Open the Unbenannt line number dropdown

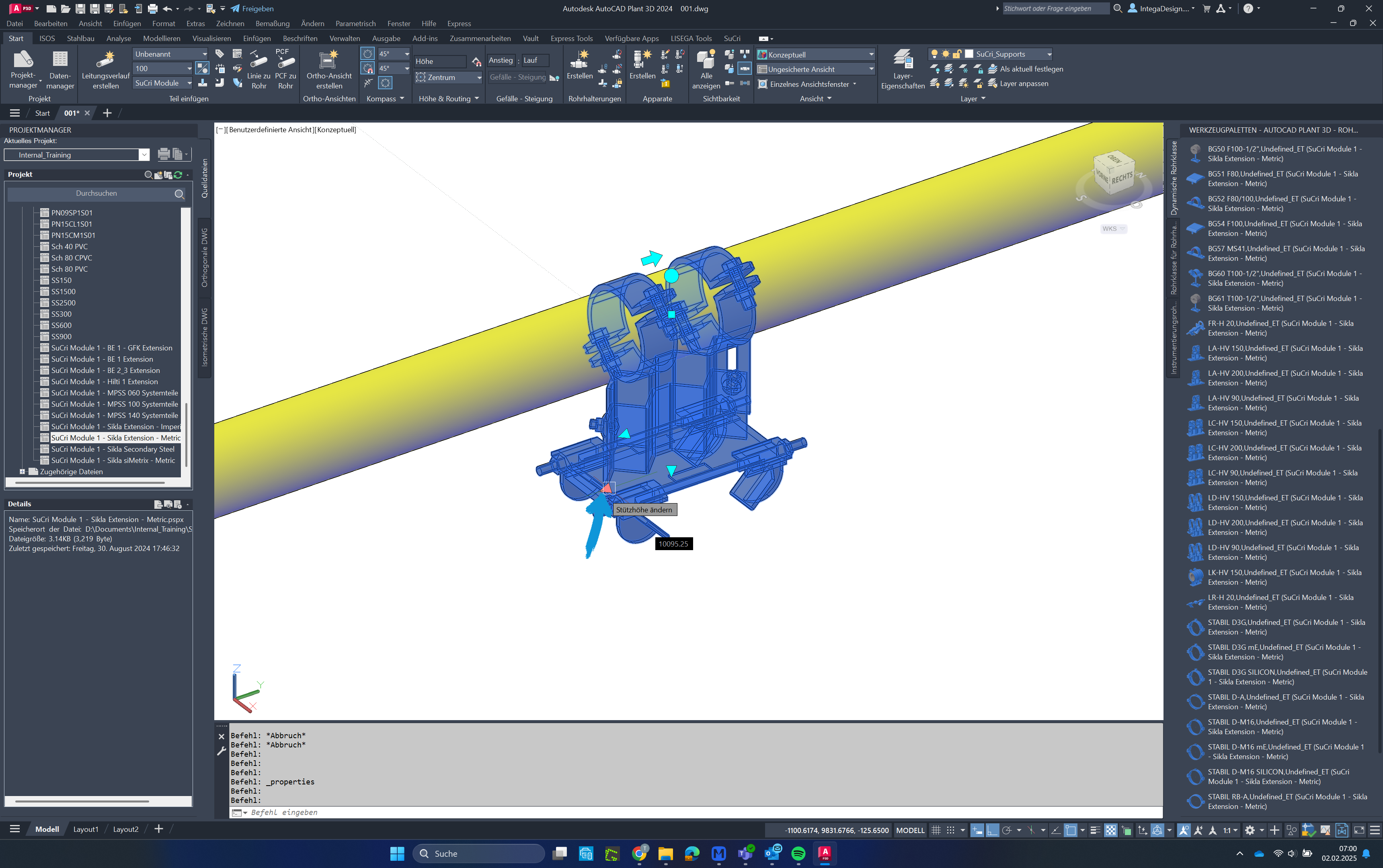click(170, 54)
